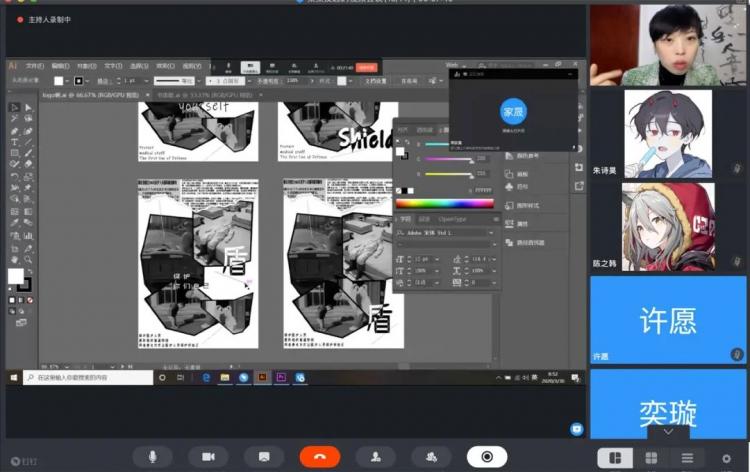Open the brush definition dropdown
The image size is (750, 472).
(x=249, y=81)
